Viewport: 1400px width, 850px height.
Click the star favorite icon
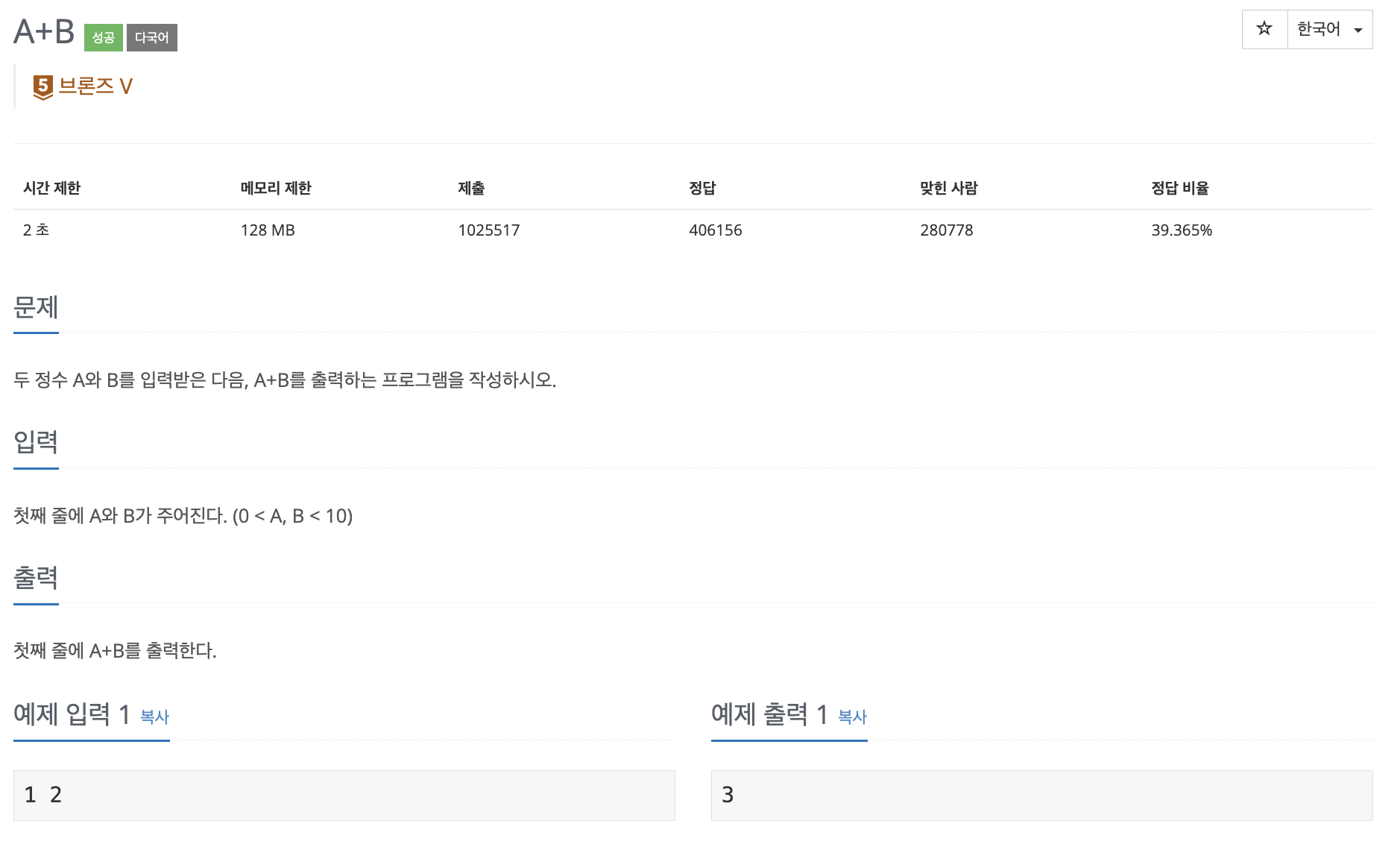tap(1264, 29)
